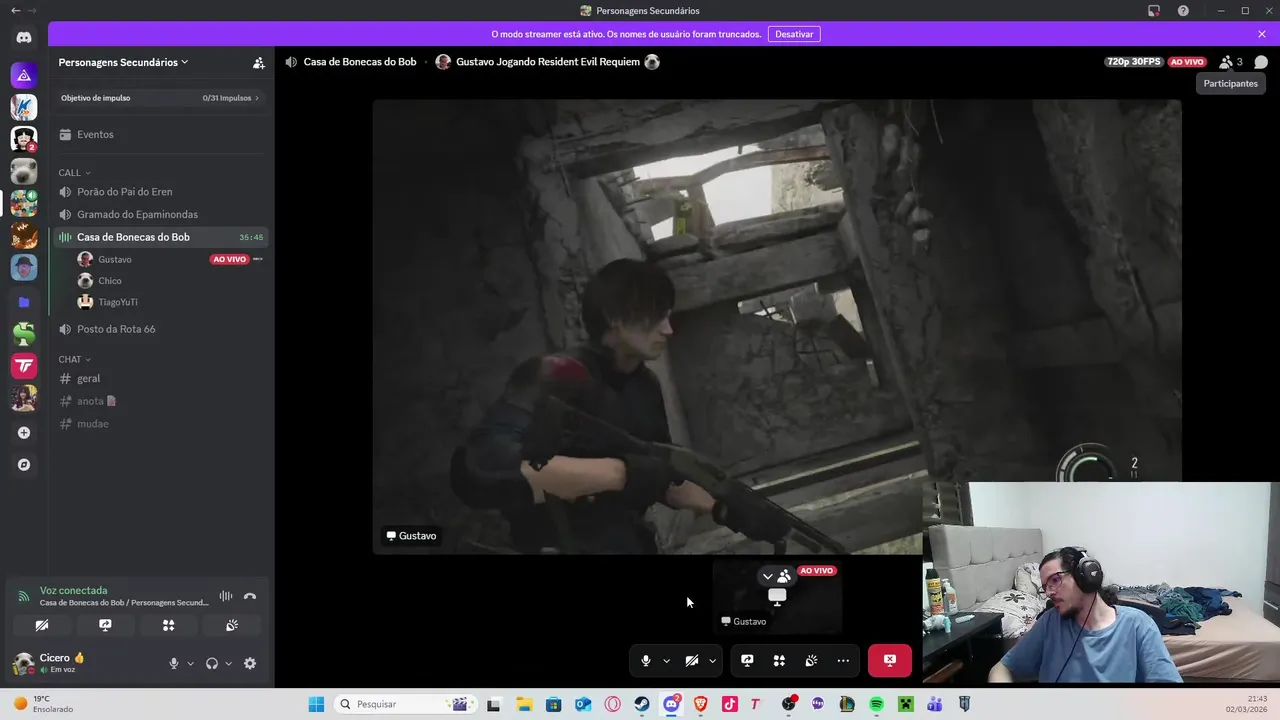Open soundboard from call bar
The image size is (1280, 720).
811,660
